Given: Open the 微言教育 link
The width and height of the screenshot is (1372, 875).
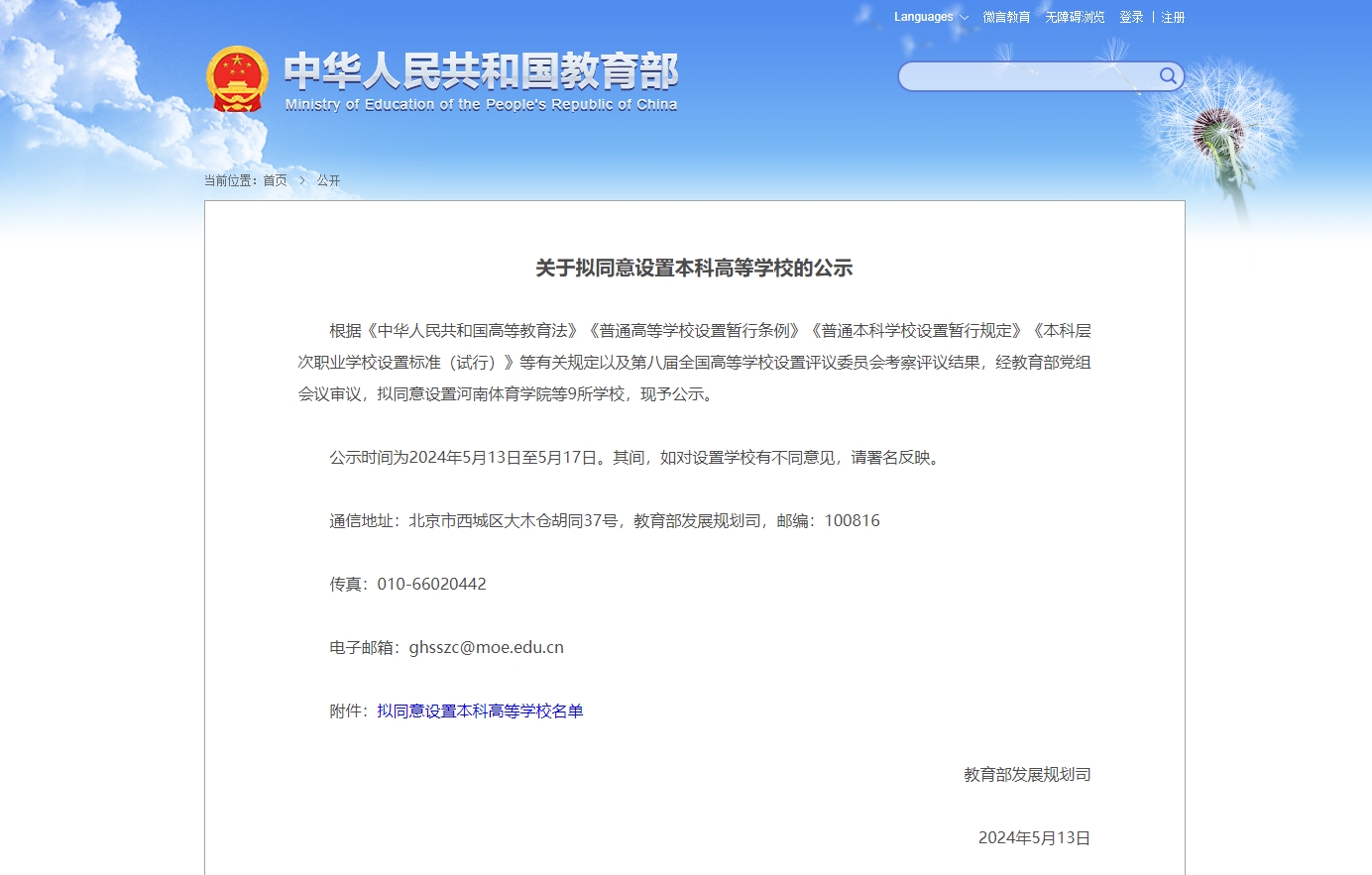Looking at the screenshot, I should (x=1006, y=17).
